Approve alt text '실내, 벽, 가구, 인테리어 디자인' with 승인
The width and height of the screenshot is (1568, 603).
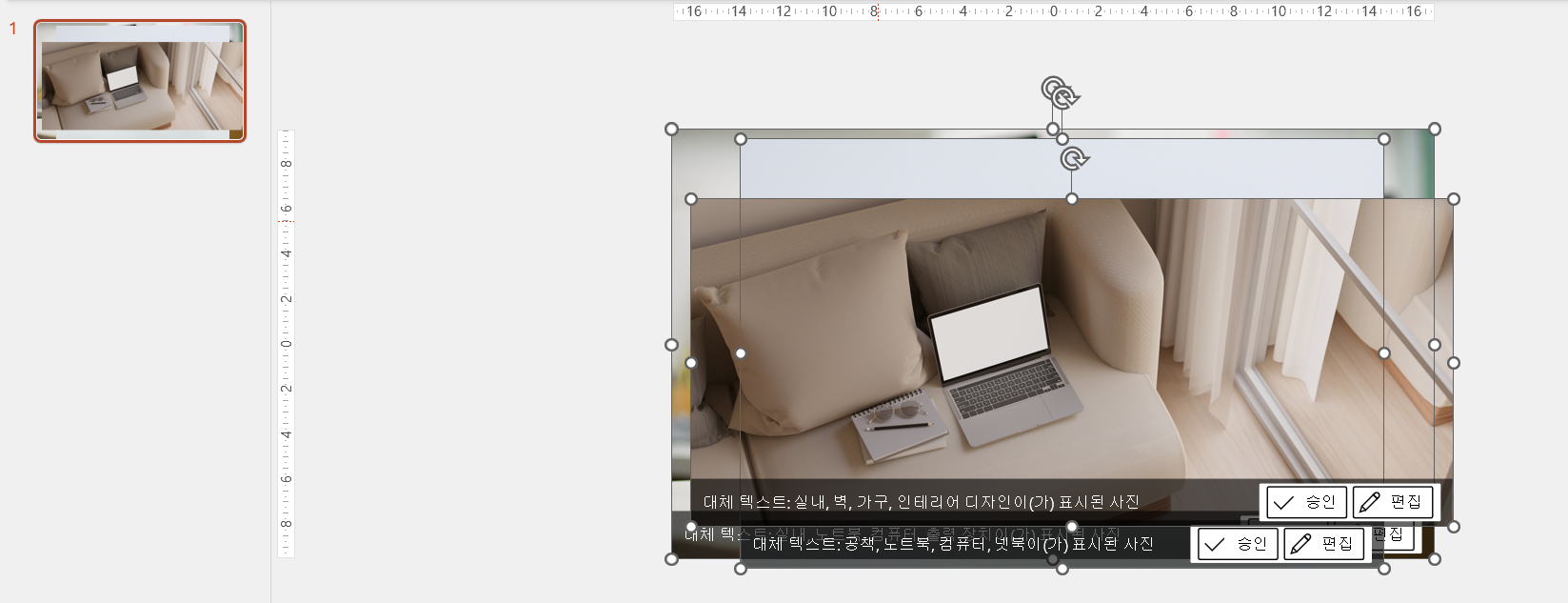(1306, 502)
